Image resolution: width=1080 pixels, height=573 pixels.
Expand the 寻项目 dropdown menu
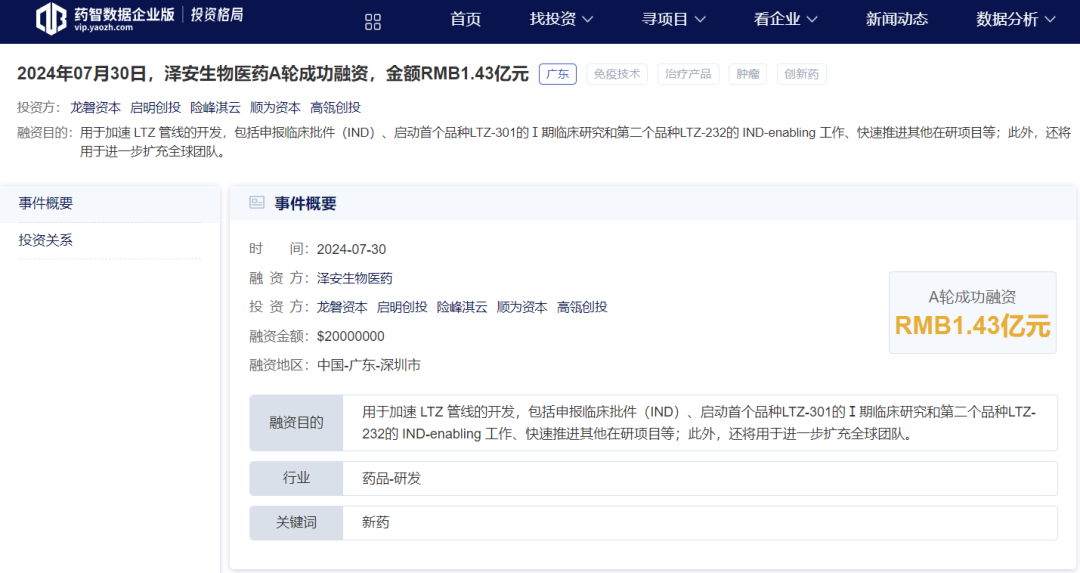click(x=673, y=19)
